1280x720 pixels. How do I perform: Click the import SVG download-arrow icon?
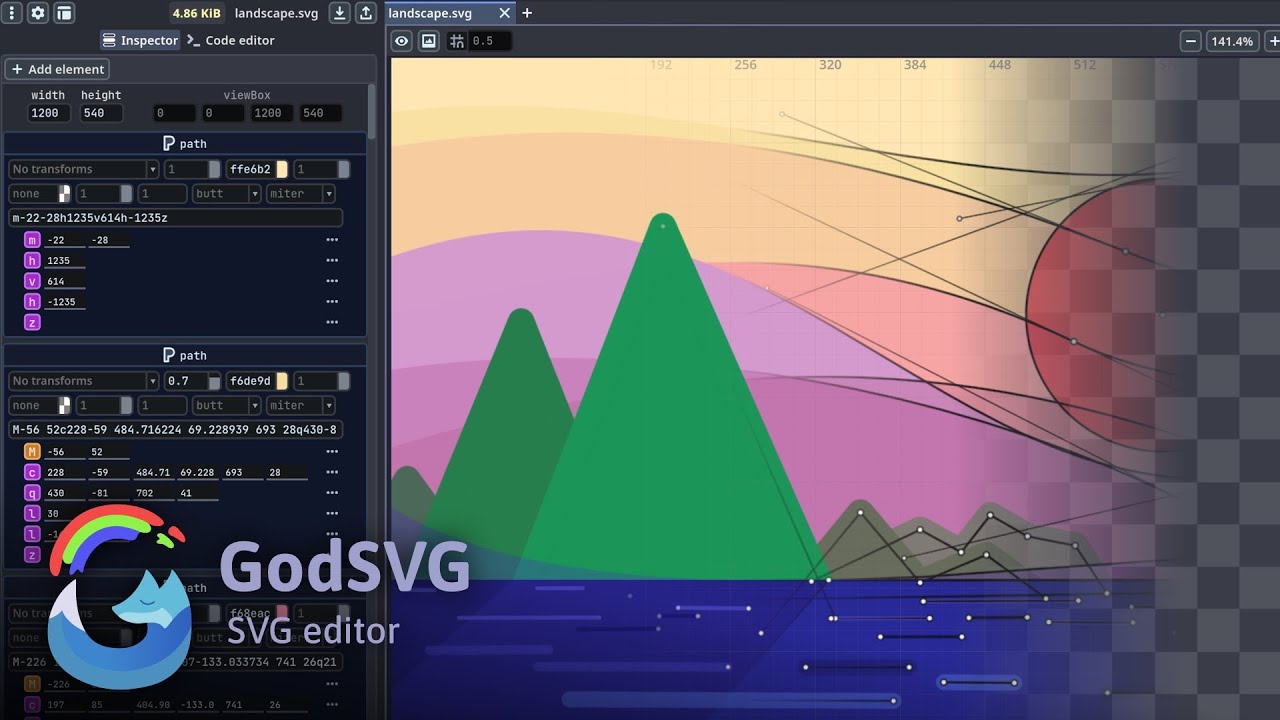coord(340,13)
